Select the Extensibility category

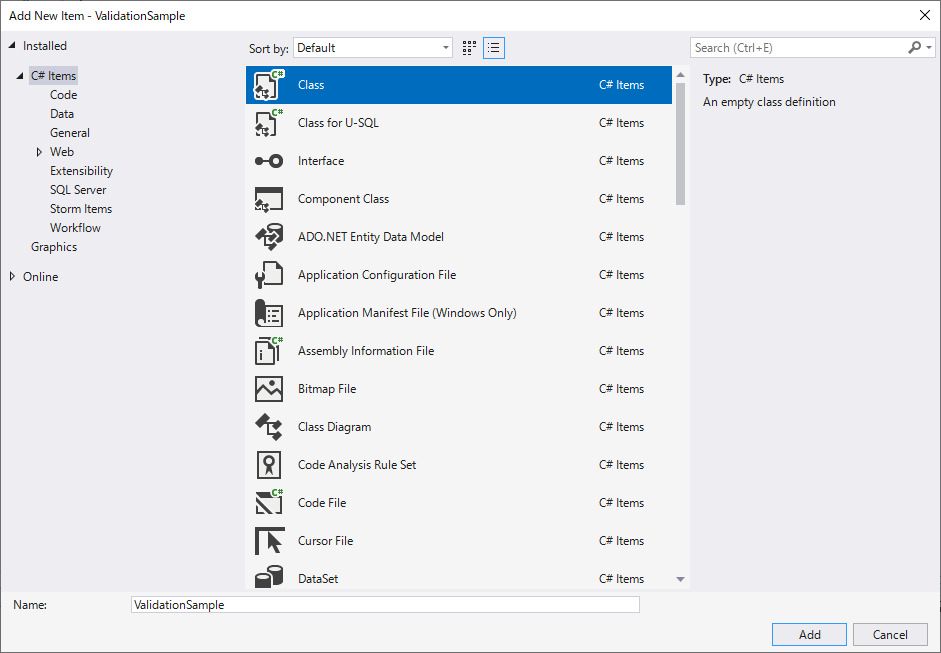tap(81, 171)
